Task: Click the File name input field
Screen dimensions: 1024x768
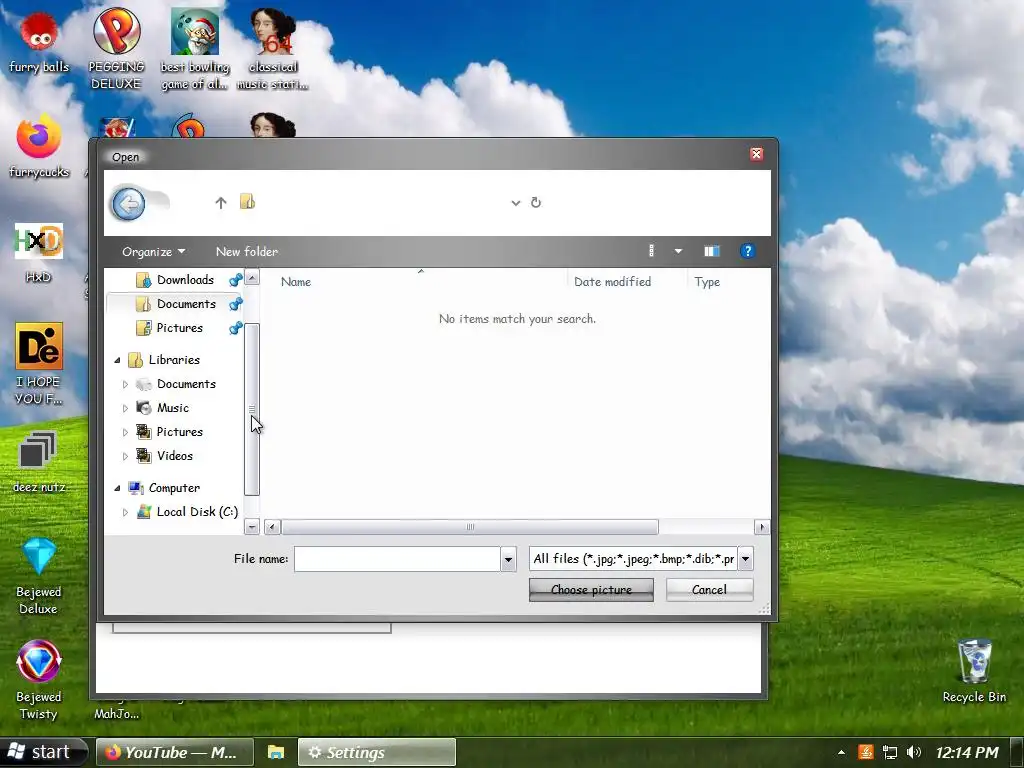Action: click(397, 559)
